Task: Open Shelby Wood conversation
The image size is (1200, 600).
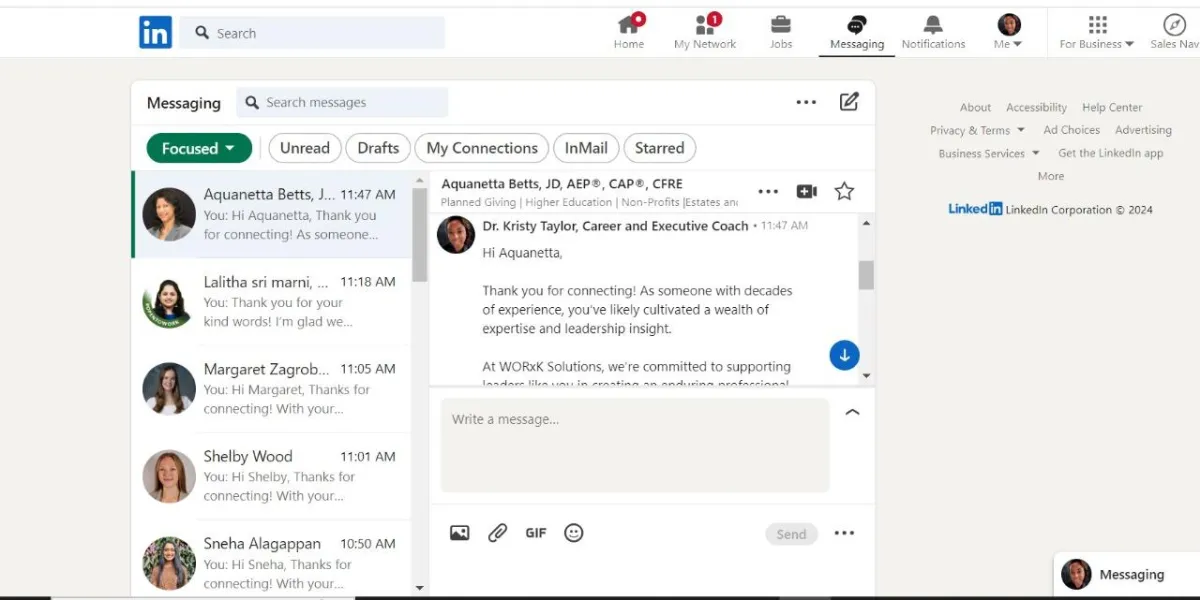Action: point(271,476)
